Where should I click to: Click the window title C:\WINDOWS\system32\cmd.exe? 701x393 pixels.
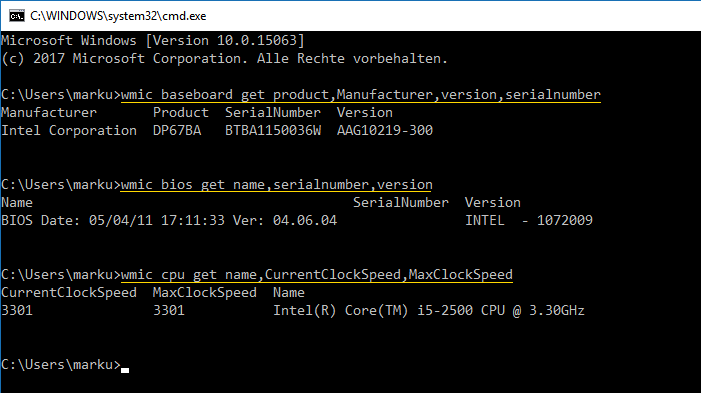coord(118,16)
